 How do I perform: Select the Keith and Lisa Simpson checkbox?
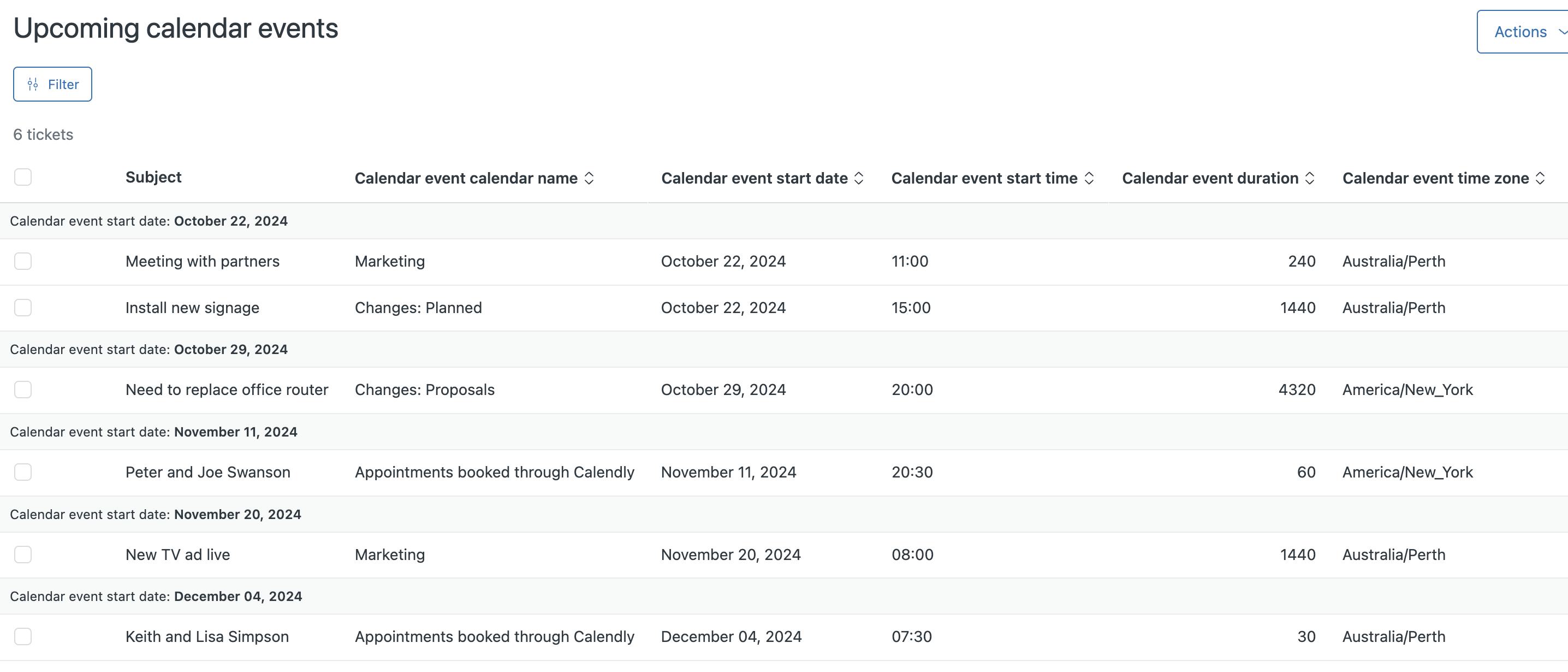pos(23,636)
